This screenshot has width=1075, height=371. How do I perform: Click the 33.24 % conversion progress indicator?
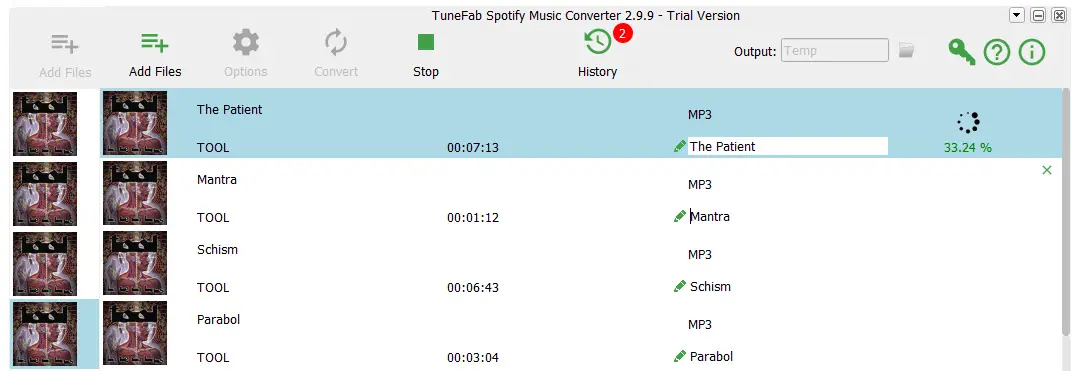967,147
